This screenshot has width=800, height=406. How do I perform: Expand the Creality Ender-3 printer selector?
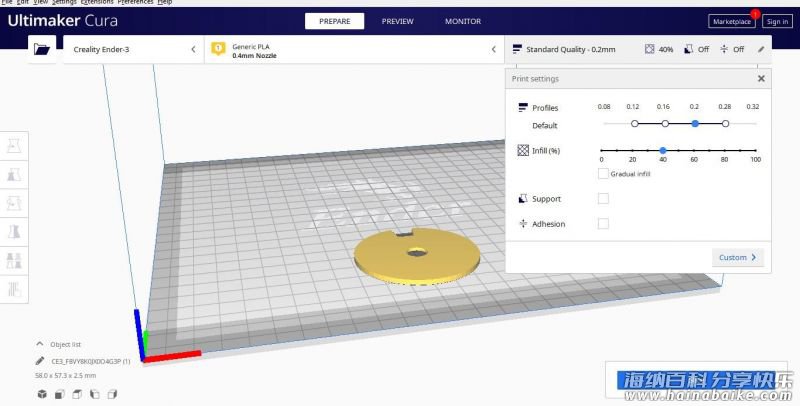[133, 49]
